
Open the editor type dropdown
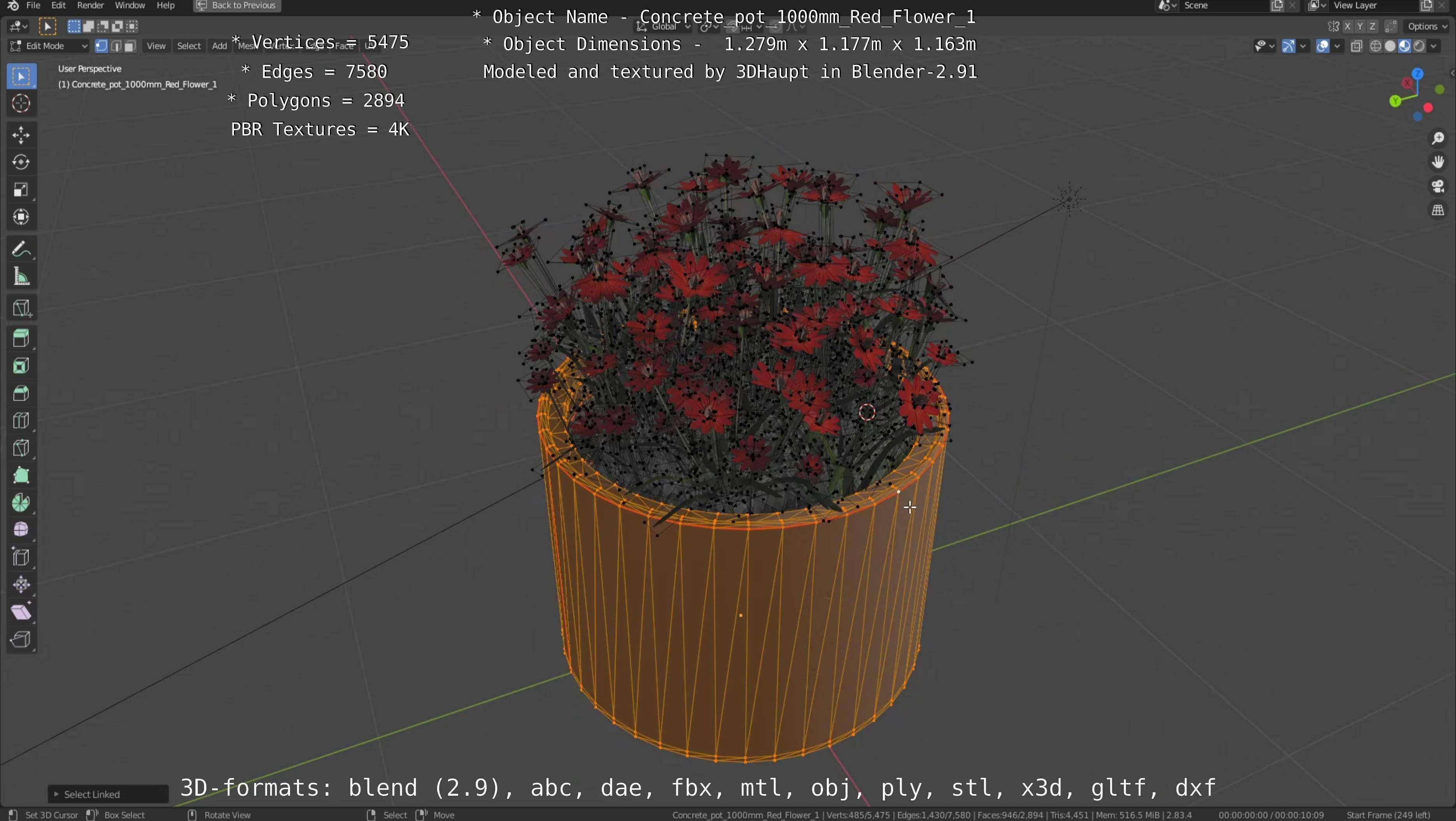19,26
